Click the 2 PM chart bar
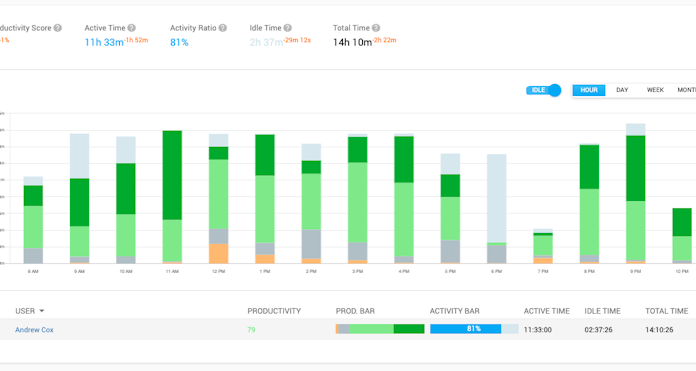The height and width of the screenshot is (371, 696). pyautogui.click(x=311, y=204)
